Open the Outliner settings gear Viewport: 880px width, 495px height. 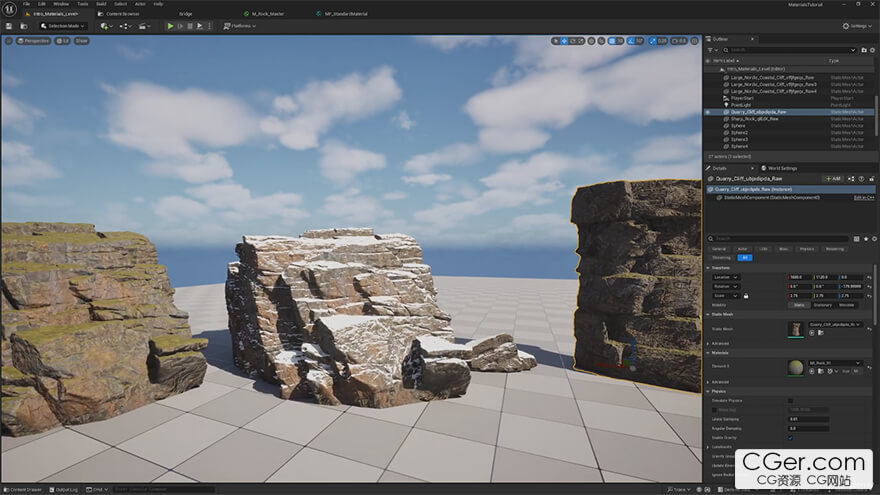click(x=872, y=50)
